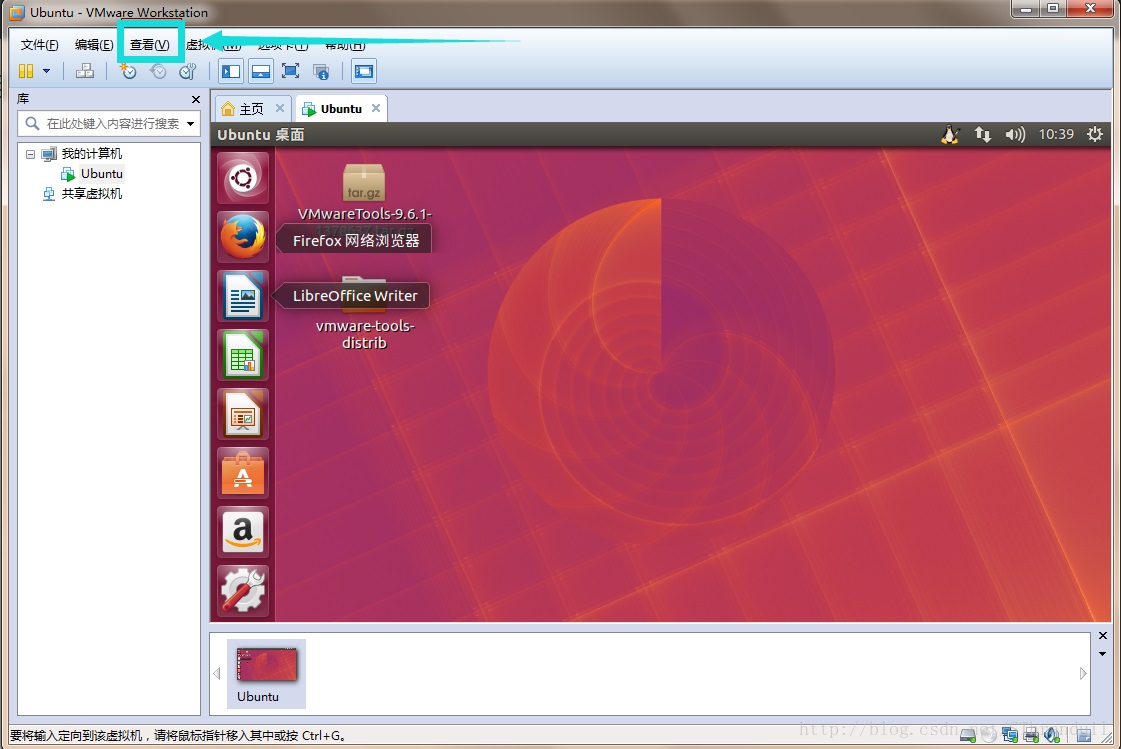Enter full screen mode for the VM
The image size is (1121, 749).
[x=290, y=71]
